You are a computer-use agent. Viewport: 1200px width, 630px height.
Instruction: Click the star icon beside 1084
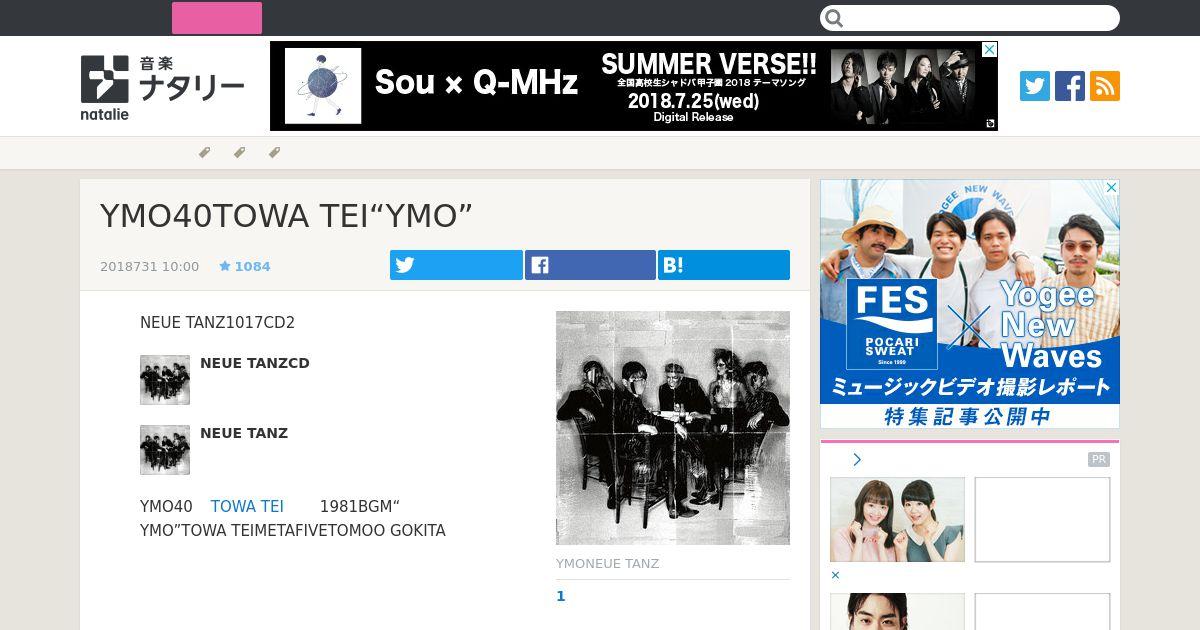click(x=225, y=266)
